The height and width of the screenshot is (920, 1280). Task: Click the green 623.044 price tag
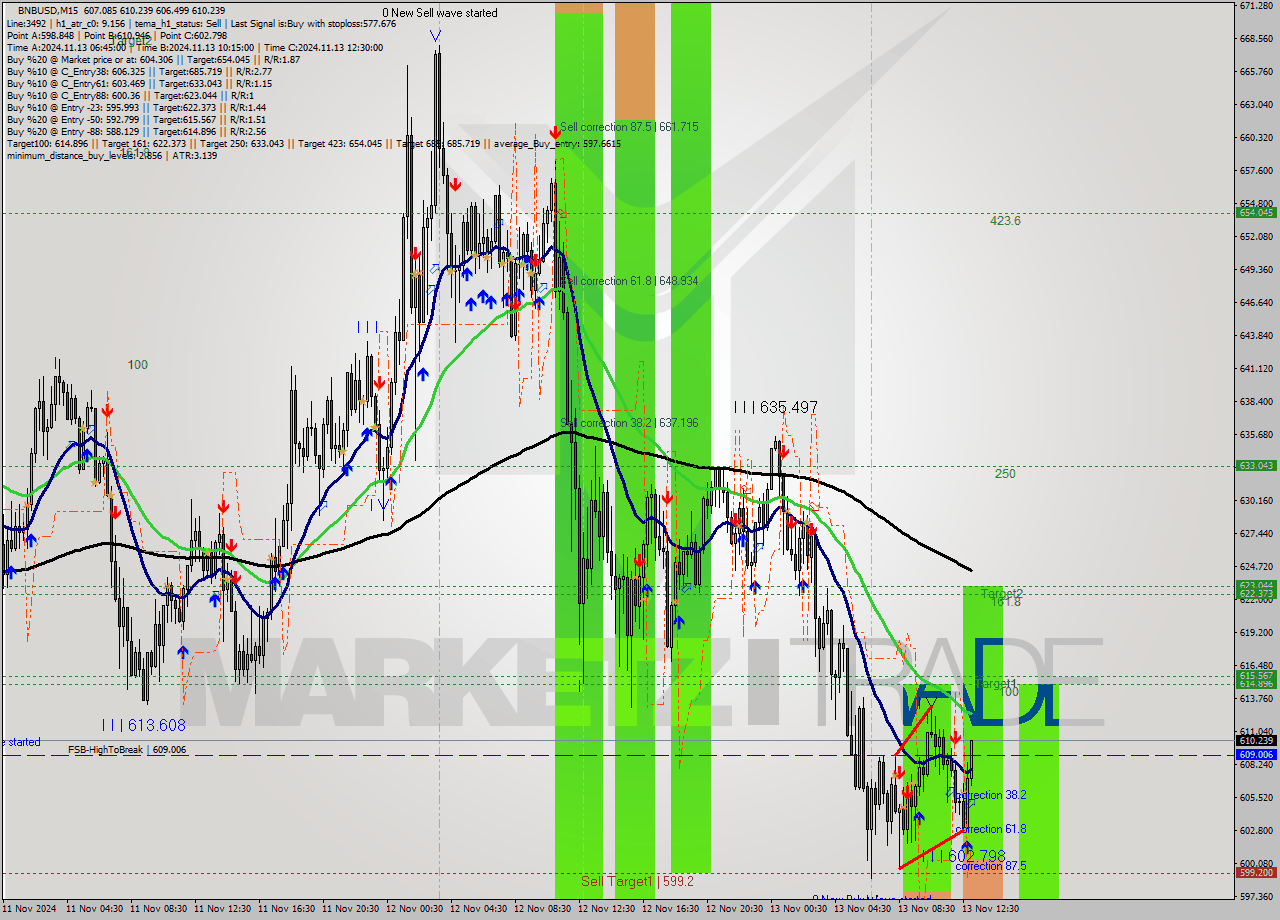pyautogui.click(x=1256, y=585)
